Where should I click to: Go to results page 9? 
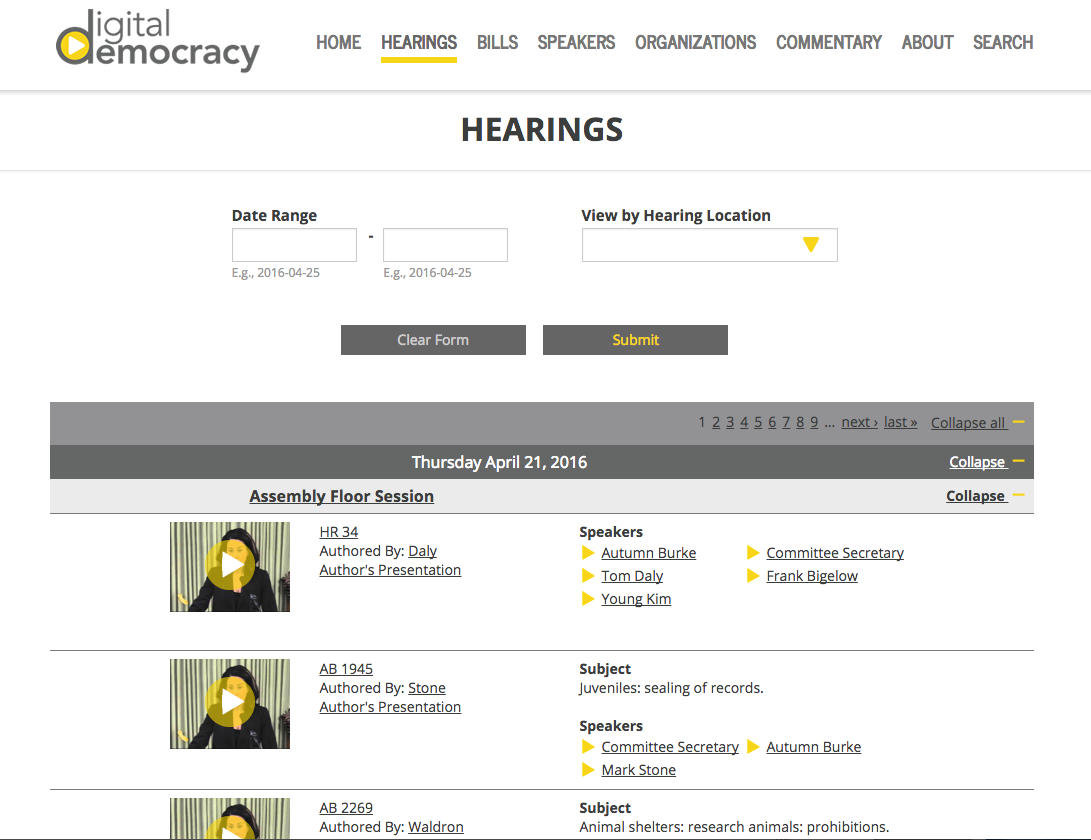814,422
